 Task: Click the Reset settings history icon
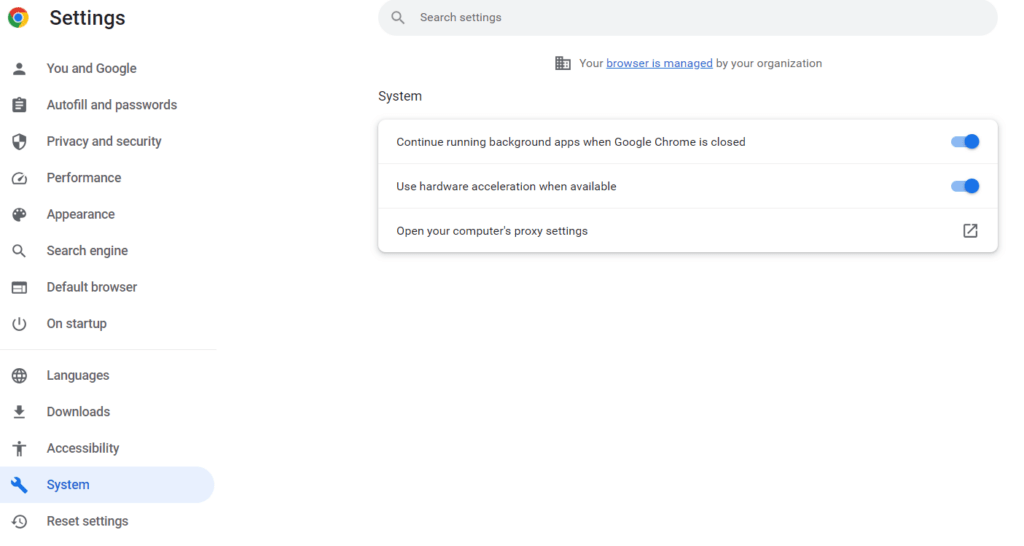19,521
